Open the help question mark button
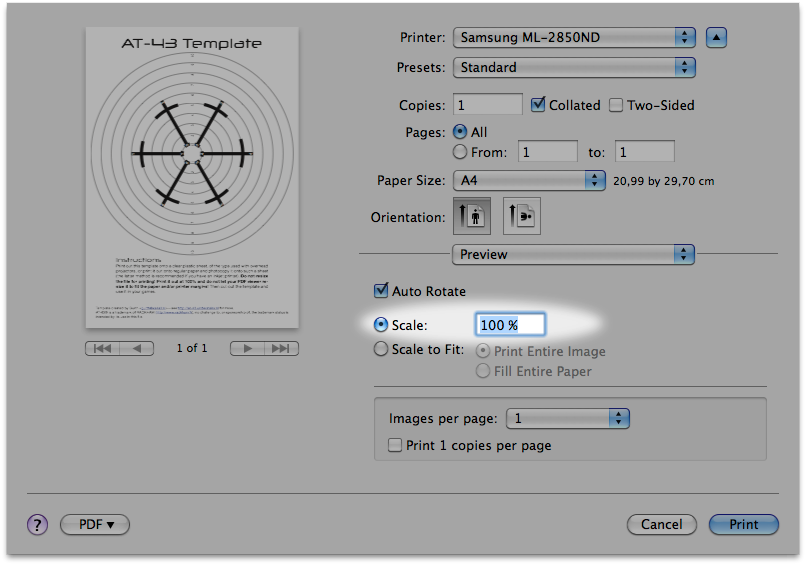 click(37, 524)
